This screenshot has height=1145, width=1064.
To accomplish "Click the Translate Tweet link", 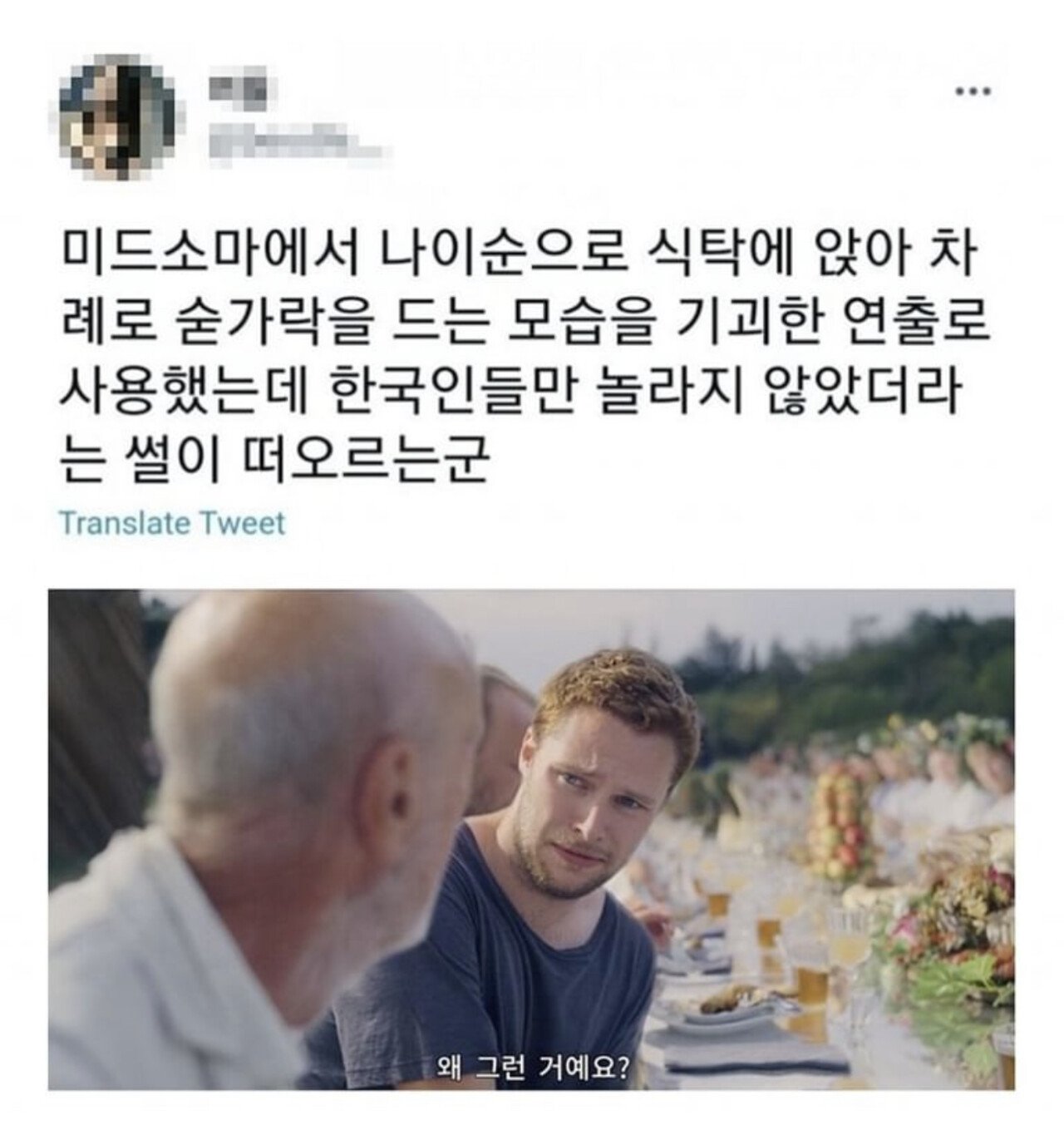I will [x=173, y=524].
